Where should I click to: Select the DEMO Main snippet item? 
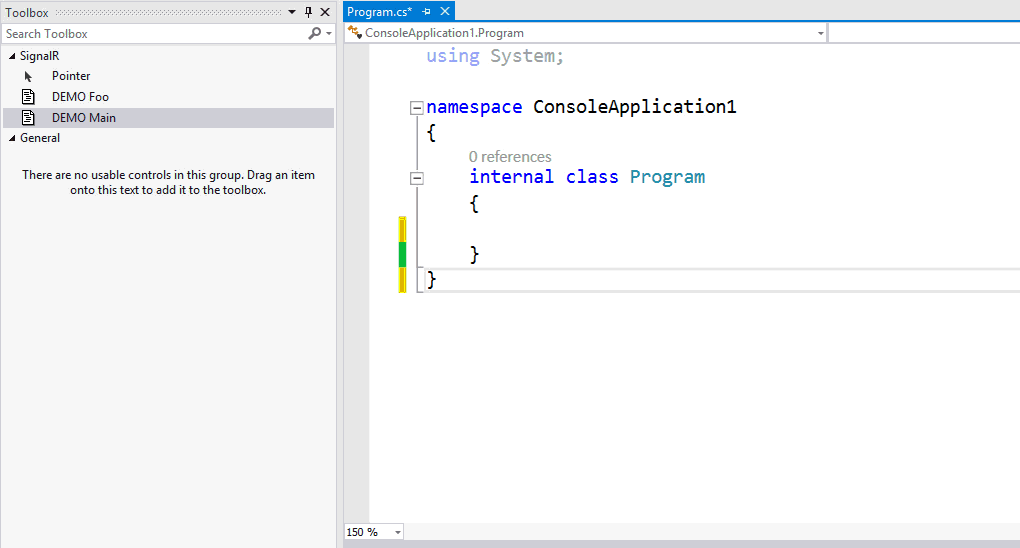83,118
